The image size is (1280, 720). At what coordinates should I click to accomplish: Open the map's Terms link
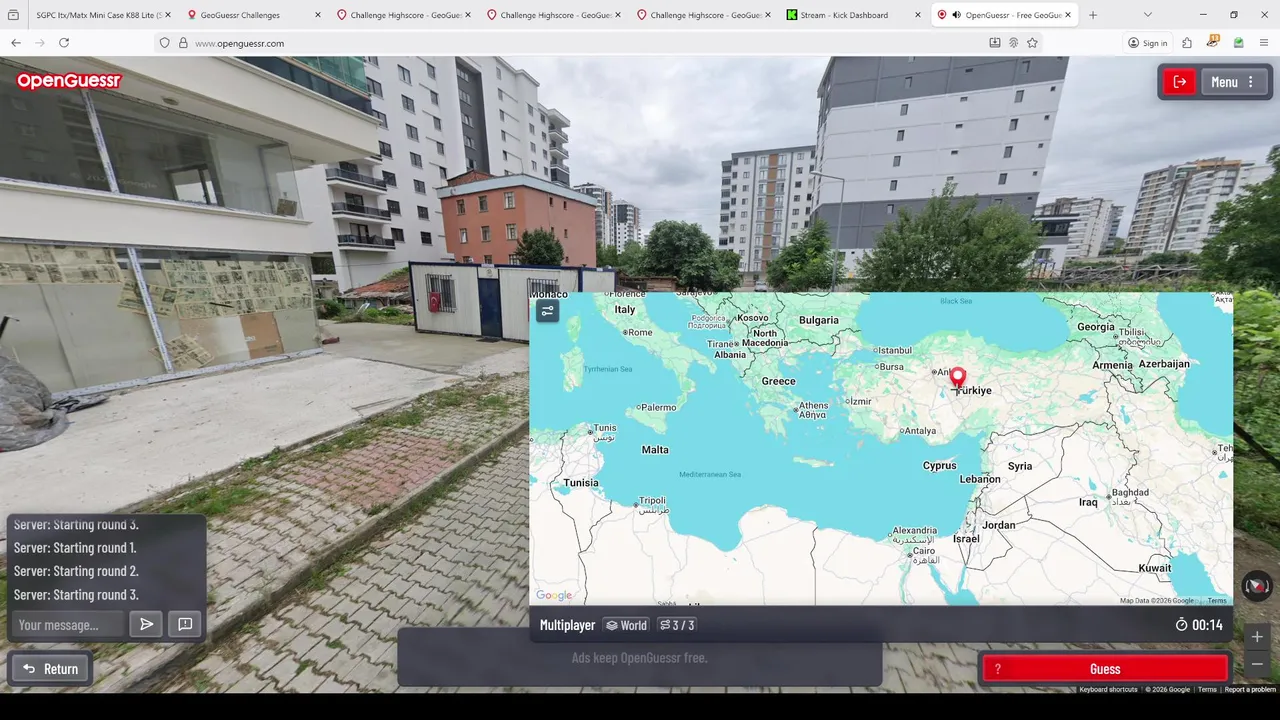click(x=1216, y=600)
